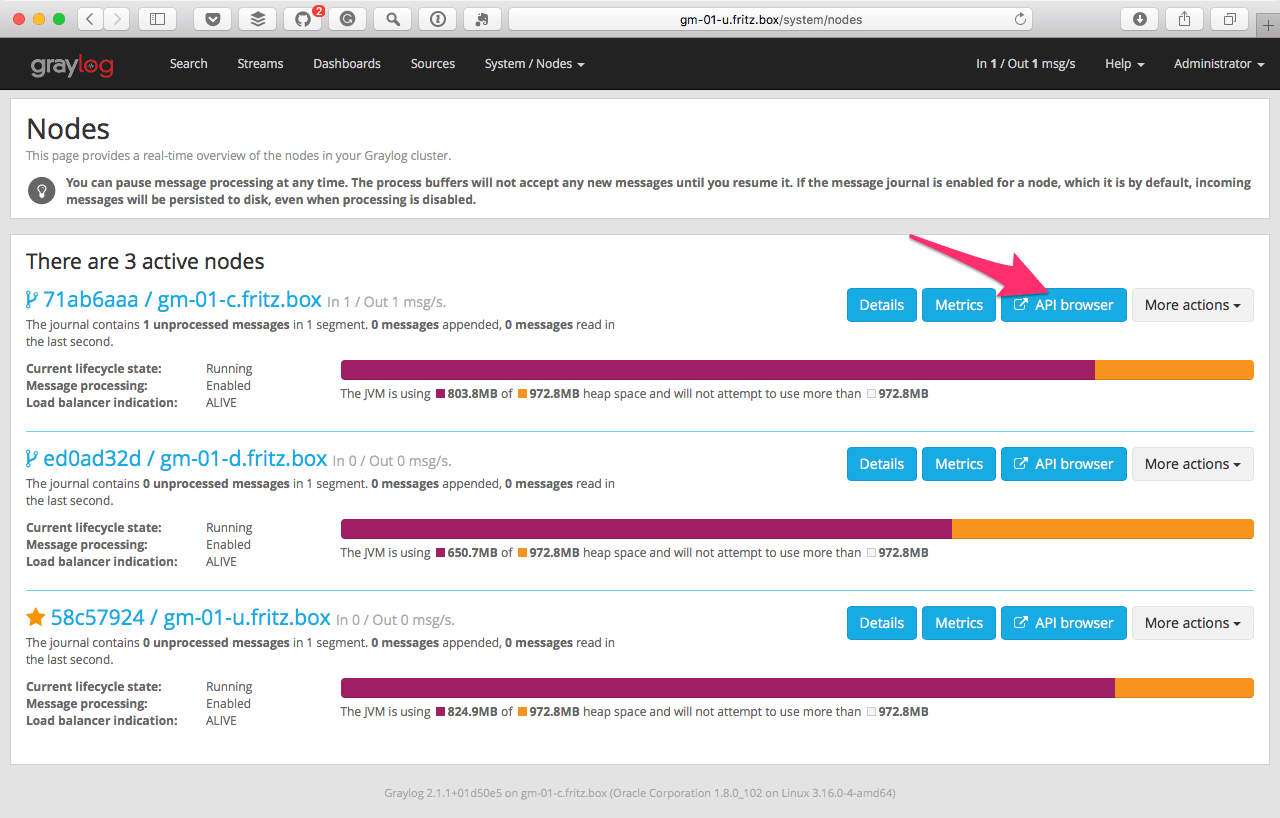1280x818 pixels.
Task: Click the Safari share icon
Action: click(1185, 19)
